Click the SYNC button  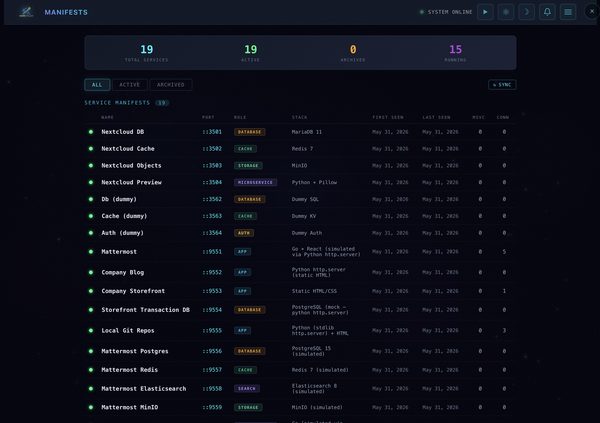pos(502,85)
